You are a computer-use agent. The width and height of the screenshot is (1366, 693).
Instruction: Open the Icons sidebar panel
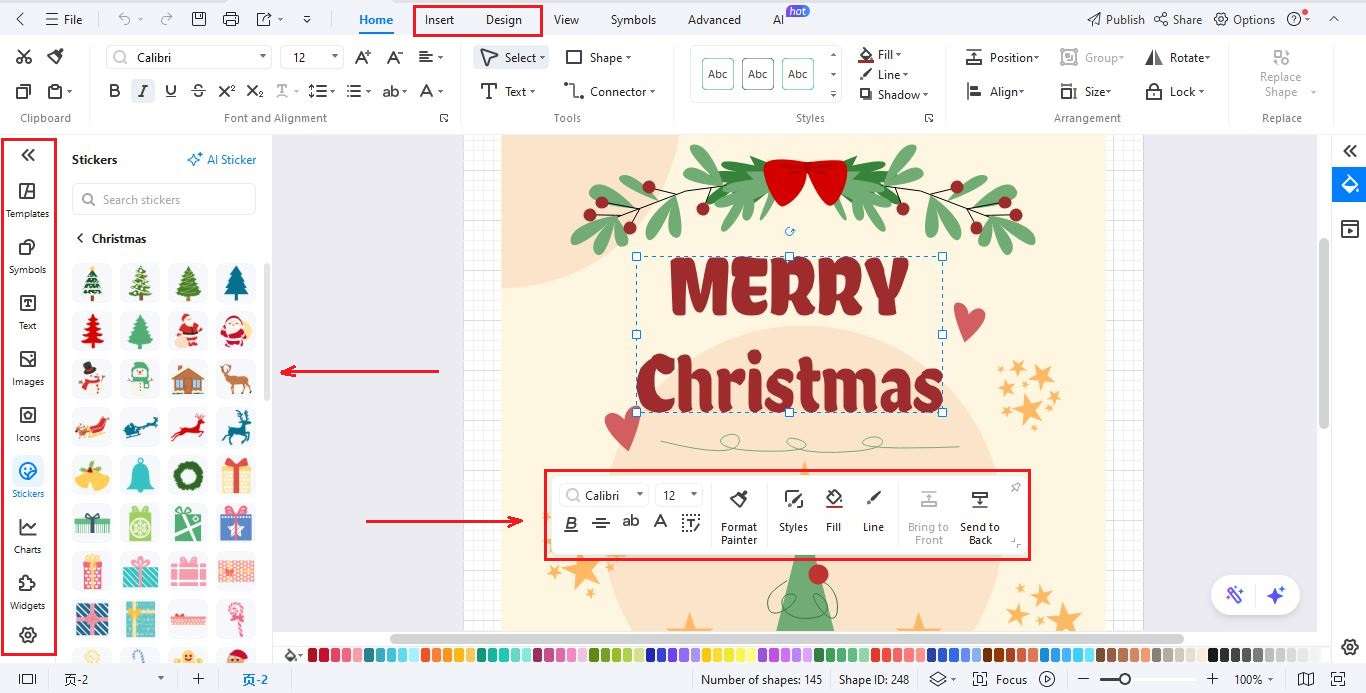click(27, 423)
